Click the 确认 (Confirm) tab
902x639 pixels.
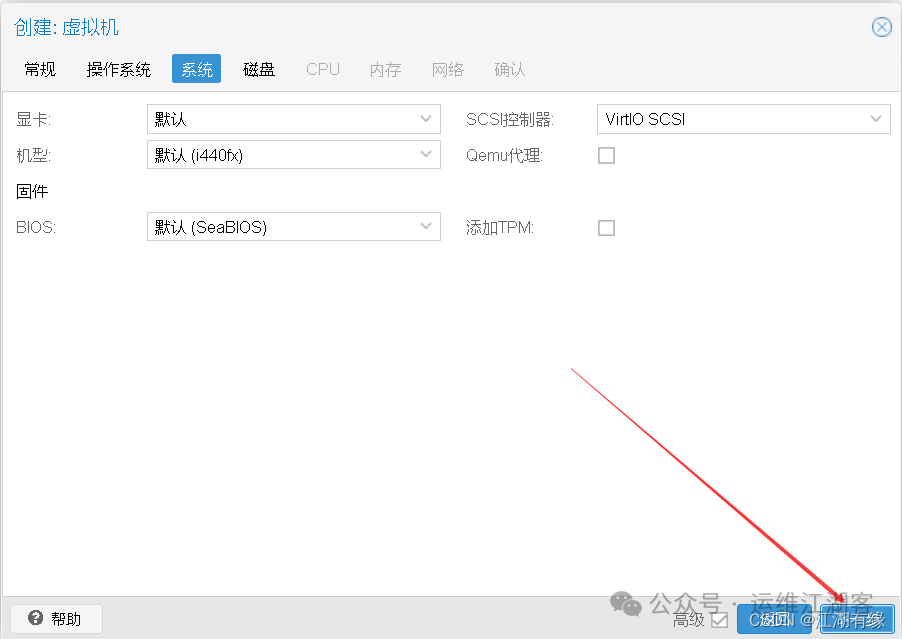510,69
